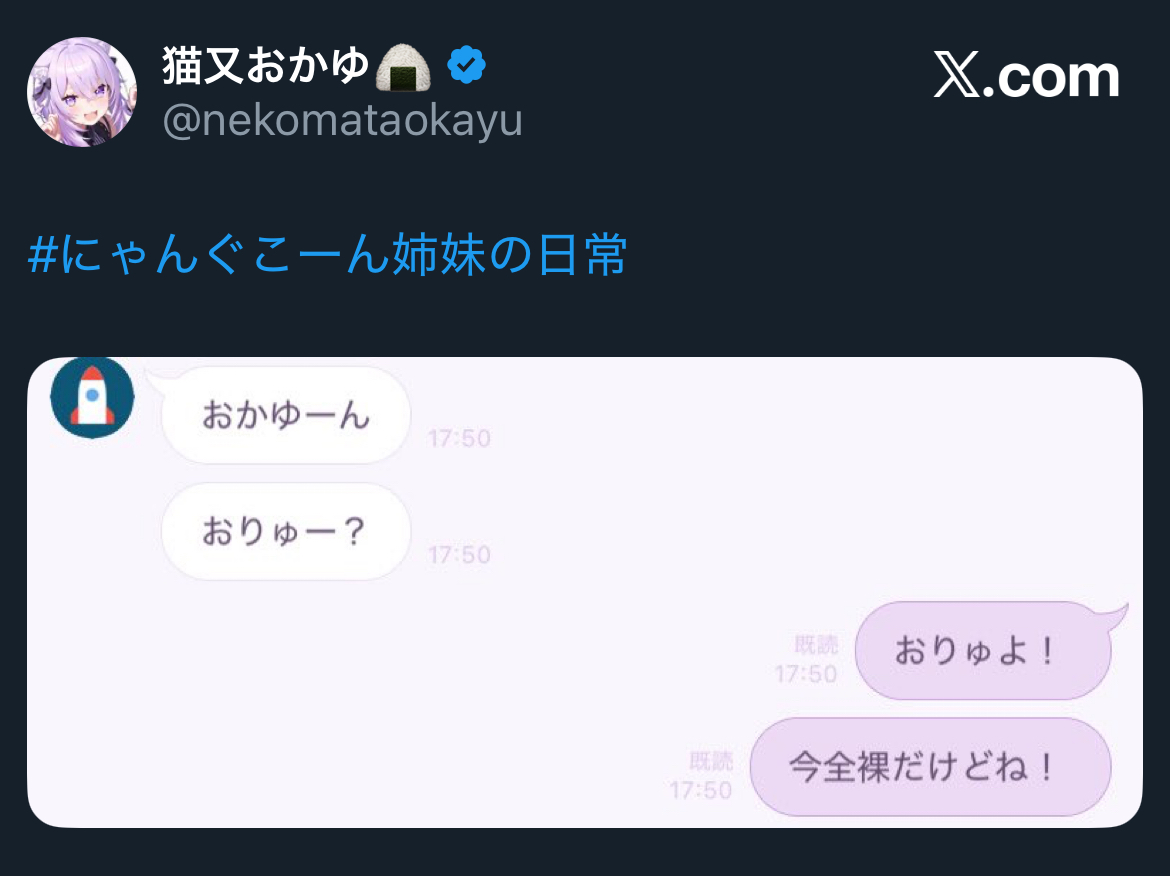Click the rocket avatar in chat
This screenshot has height=876, width=1170.
point(92,397)
